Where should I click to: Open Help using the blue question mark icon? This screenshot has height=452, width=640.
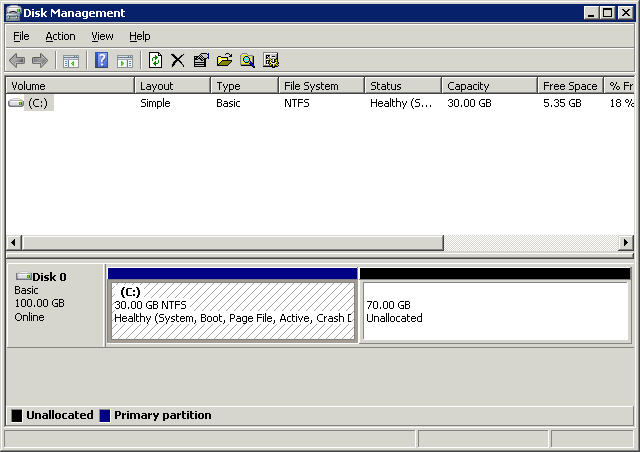(101, 61)
